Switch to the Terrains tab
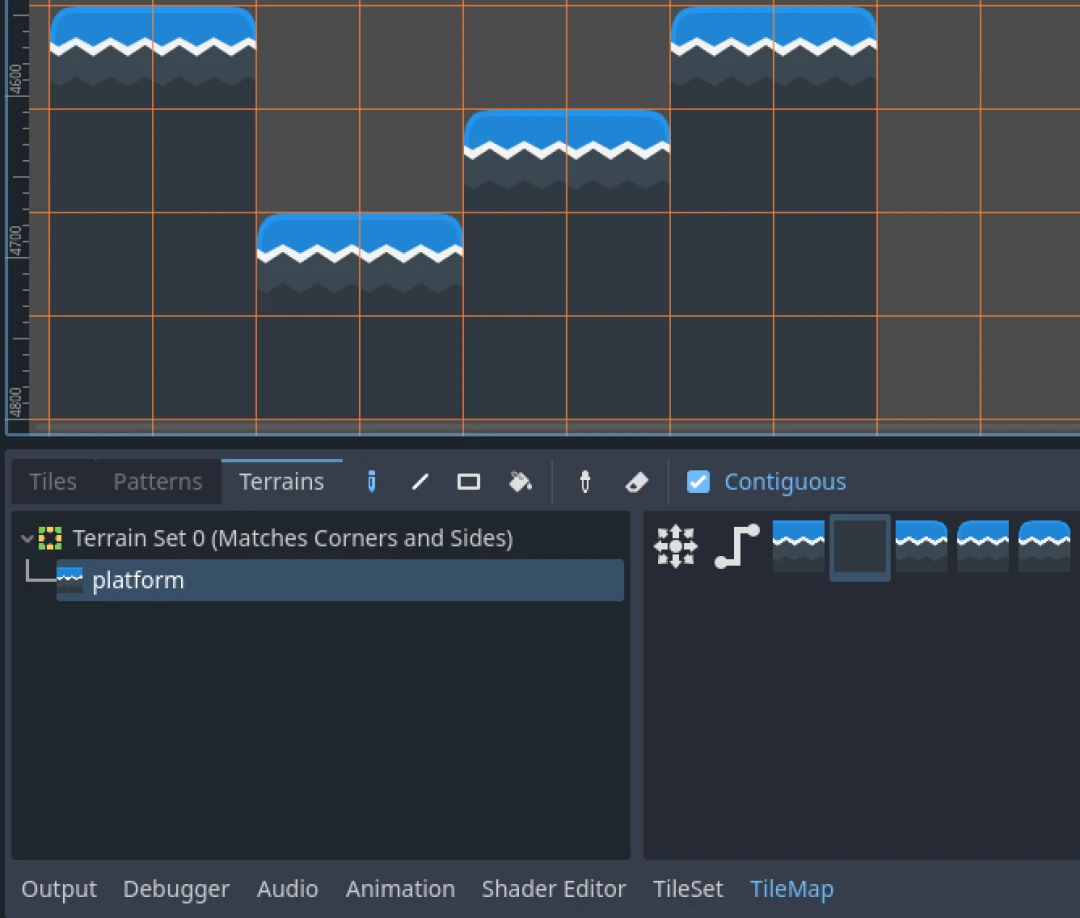Image resolution: width=1080 pixels, height=918 pixels. click(x=282, y=481)
